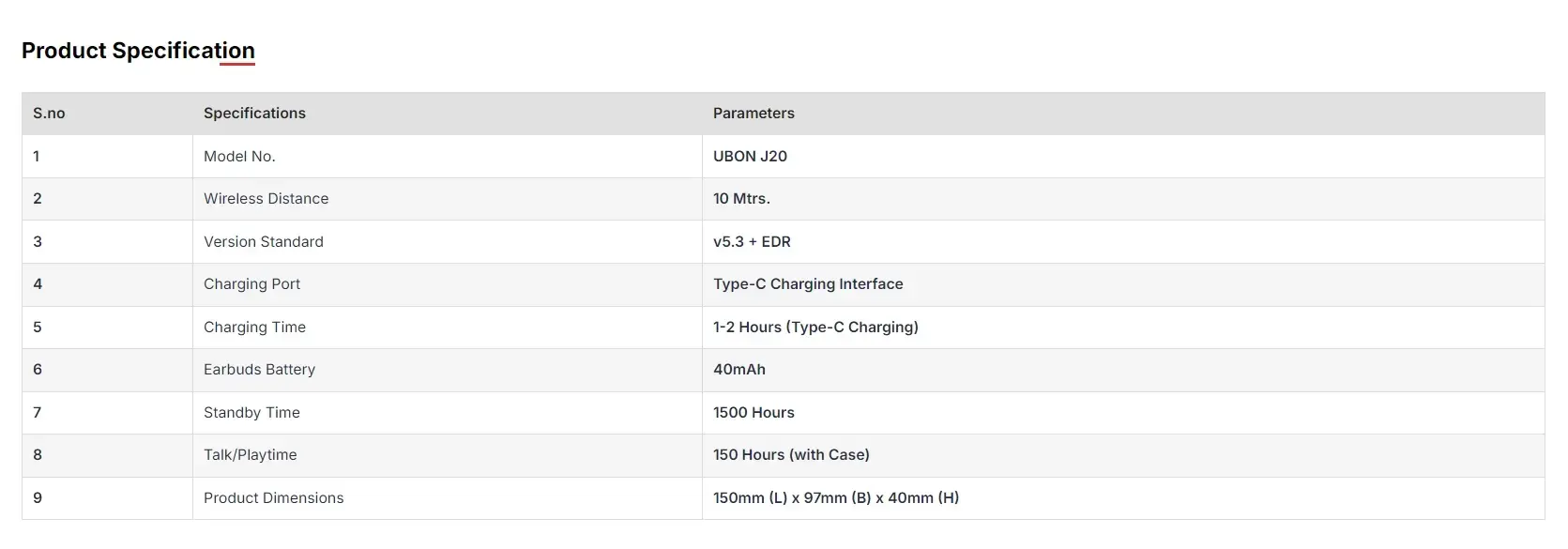Click the v5.3 + EDR value
The image size is (1568, 549).
[x=752, y=242]
